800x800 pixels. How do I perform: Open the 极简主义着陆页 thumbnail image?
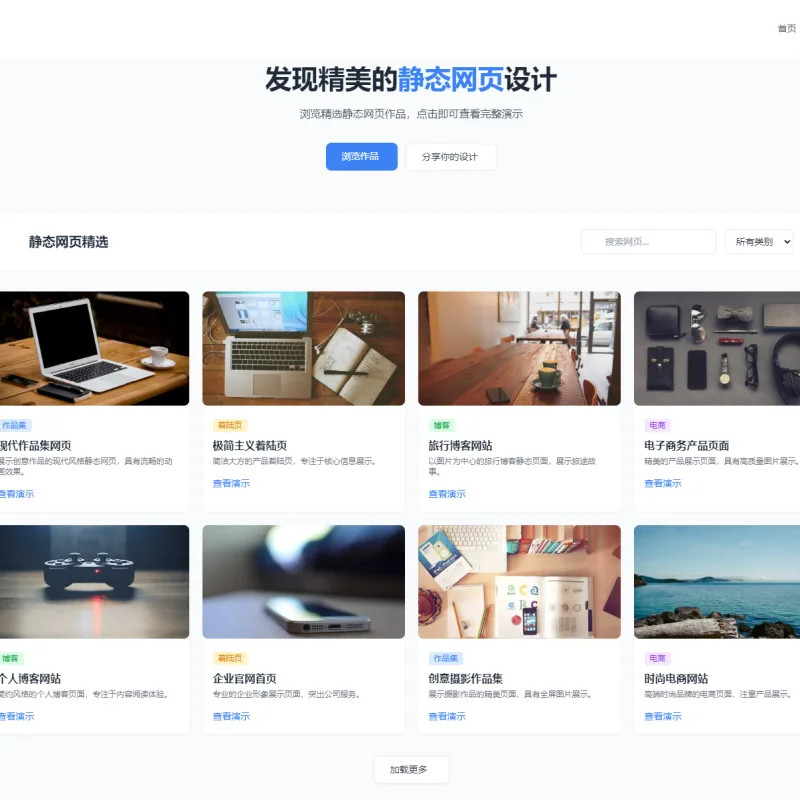(x=304, y=348)
